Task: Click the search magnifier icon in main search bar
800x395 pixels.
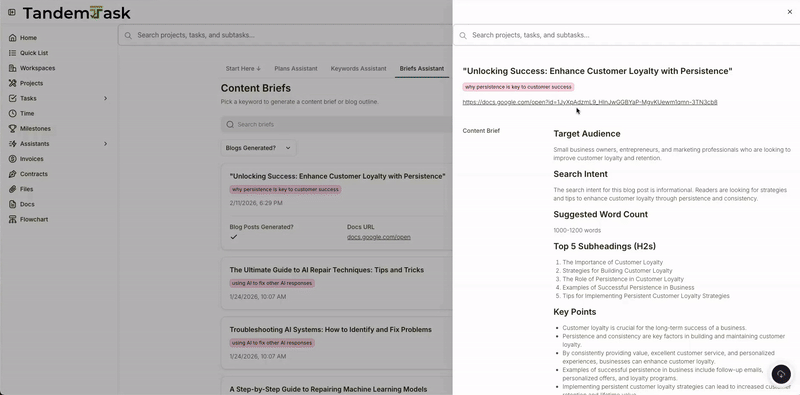Action: coord(128,35)
